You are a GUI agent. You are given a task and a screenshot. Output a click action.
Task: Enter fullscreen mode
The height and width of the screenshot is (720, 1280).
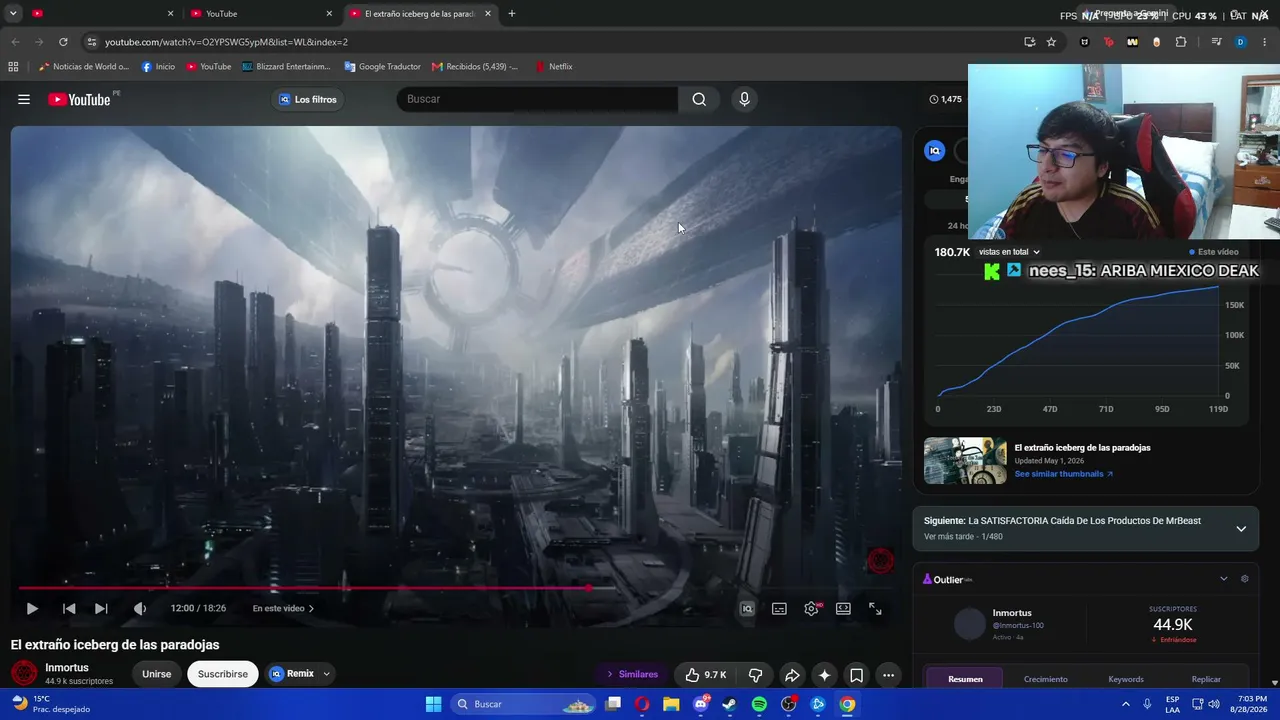pos(875,608)
